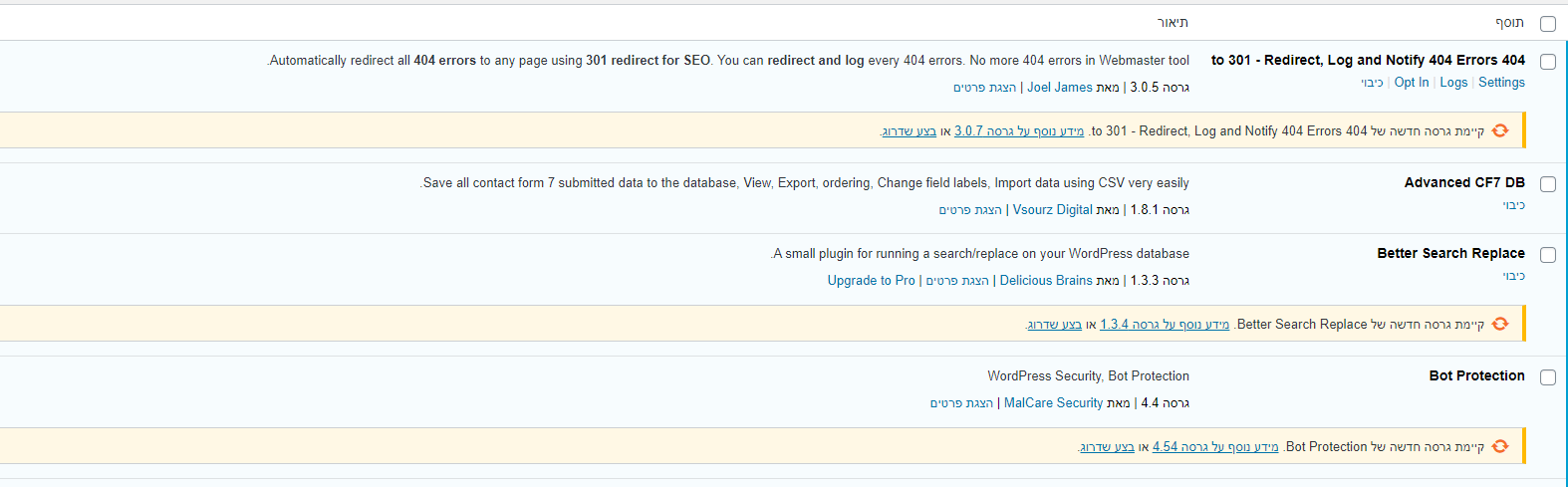
Task: View details (הצגת פרטים) for 404 to 301
Action: click(985, 88)
